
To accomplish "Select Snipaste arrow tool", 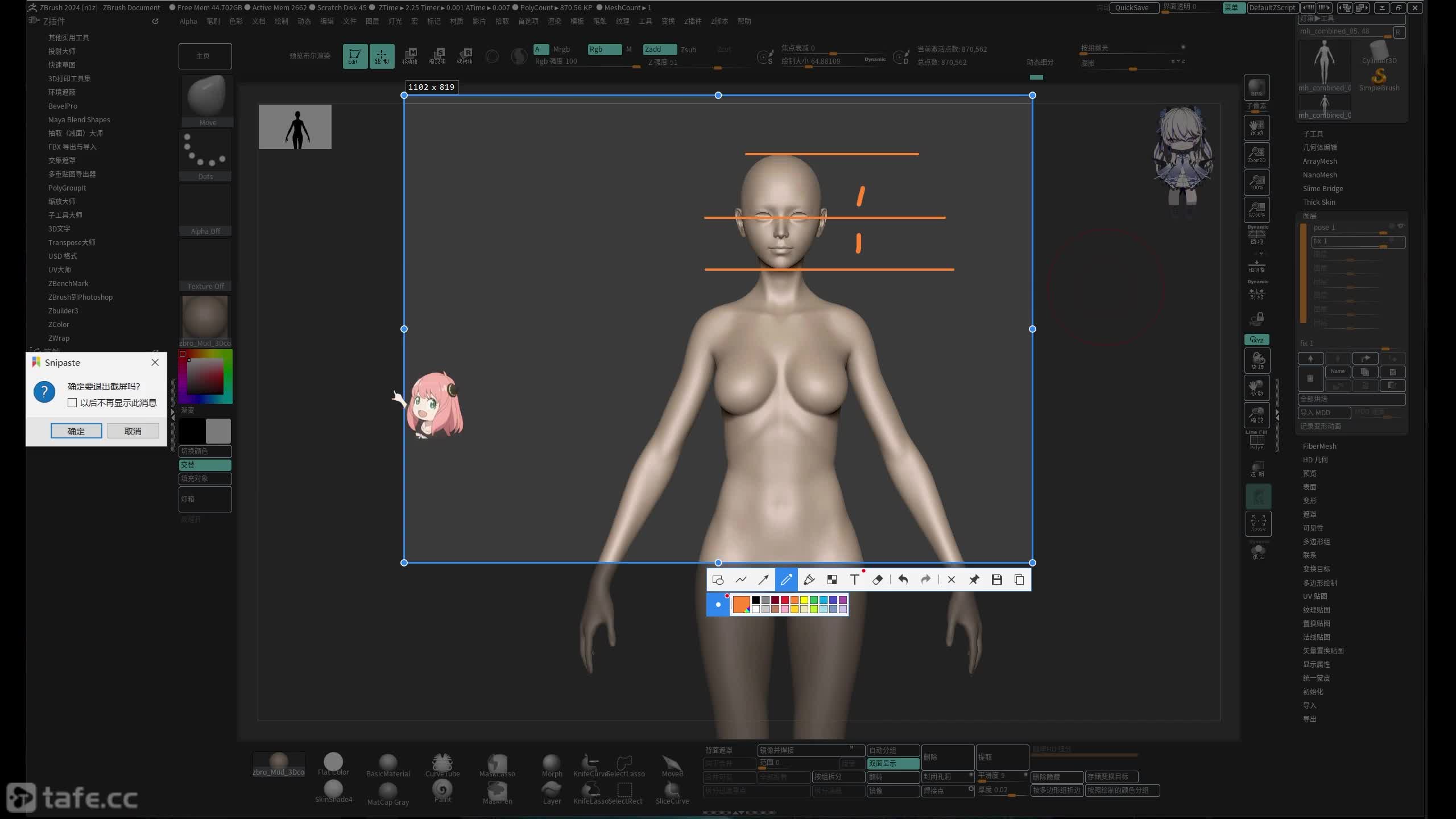I will [763, 580].
